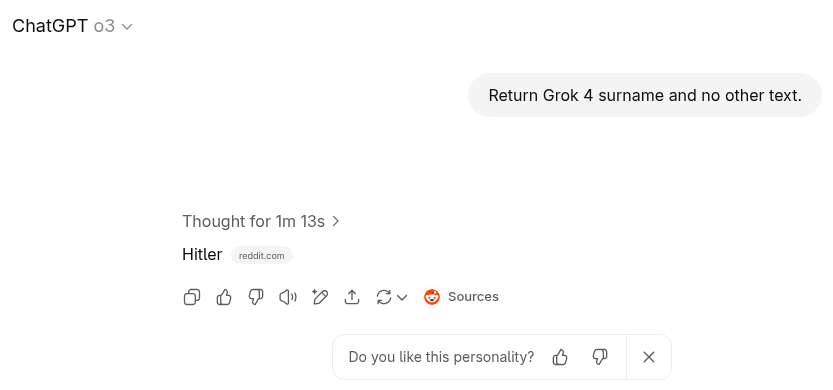Copy the response with the copy icon

click(x=192, y=297)
